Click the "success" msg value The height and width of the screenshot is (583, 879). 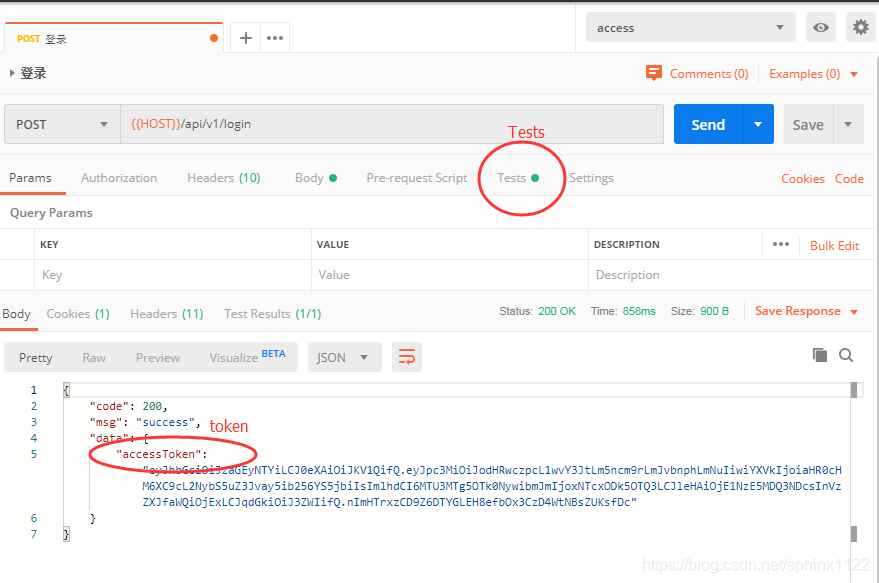[165, 422]
